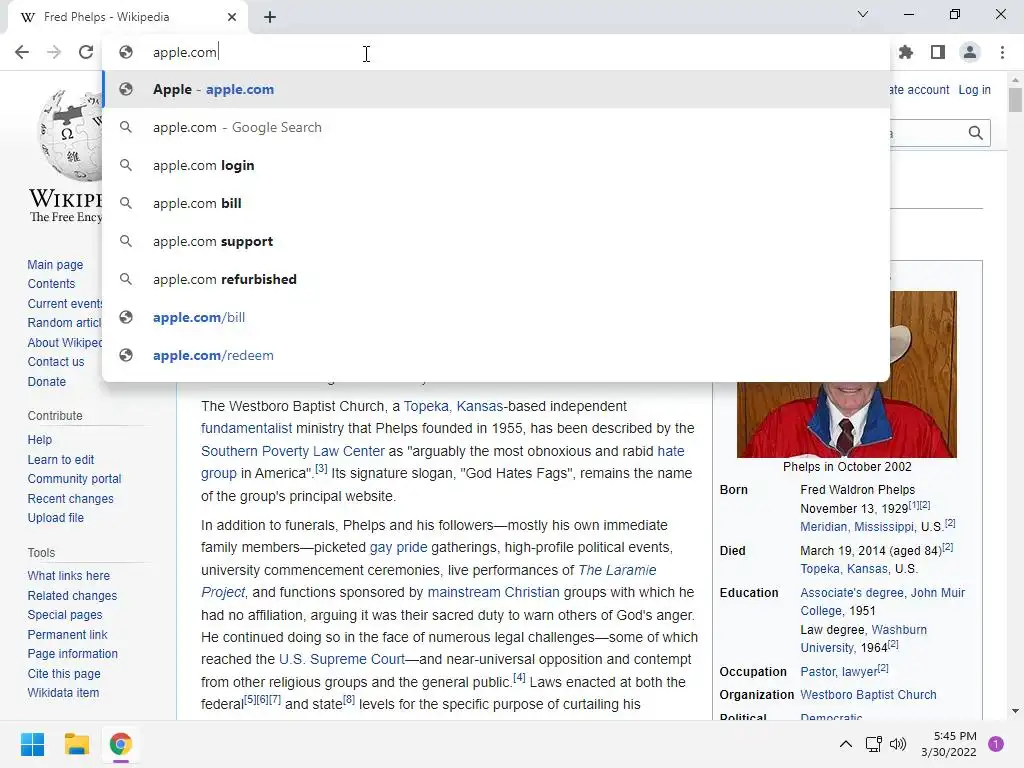1024x768 pixels.
Task: Follow Southern Poverty Law Center link
Action: (x=293, y=451)
